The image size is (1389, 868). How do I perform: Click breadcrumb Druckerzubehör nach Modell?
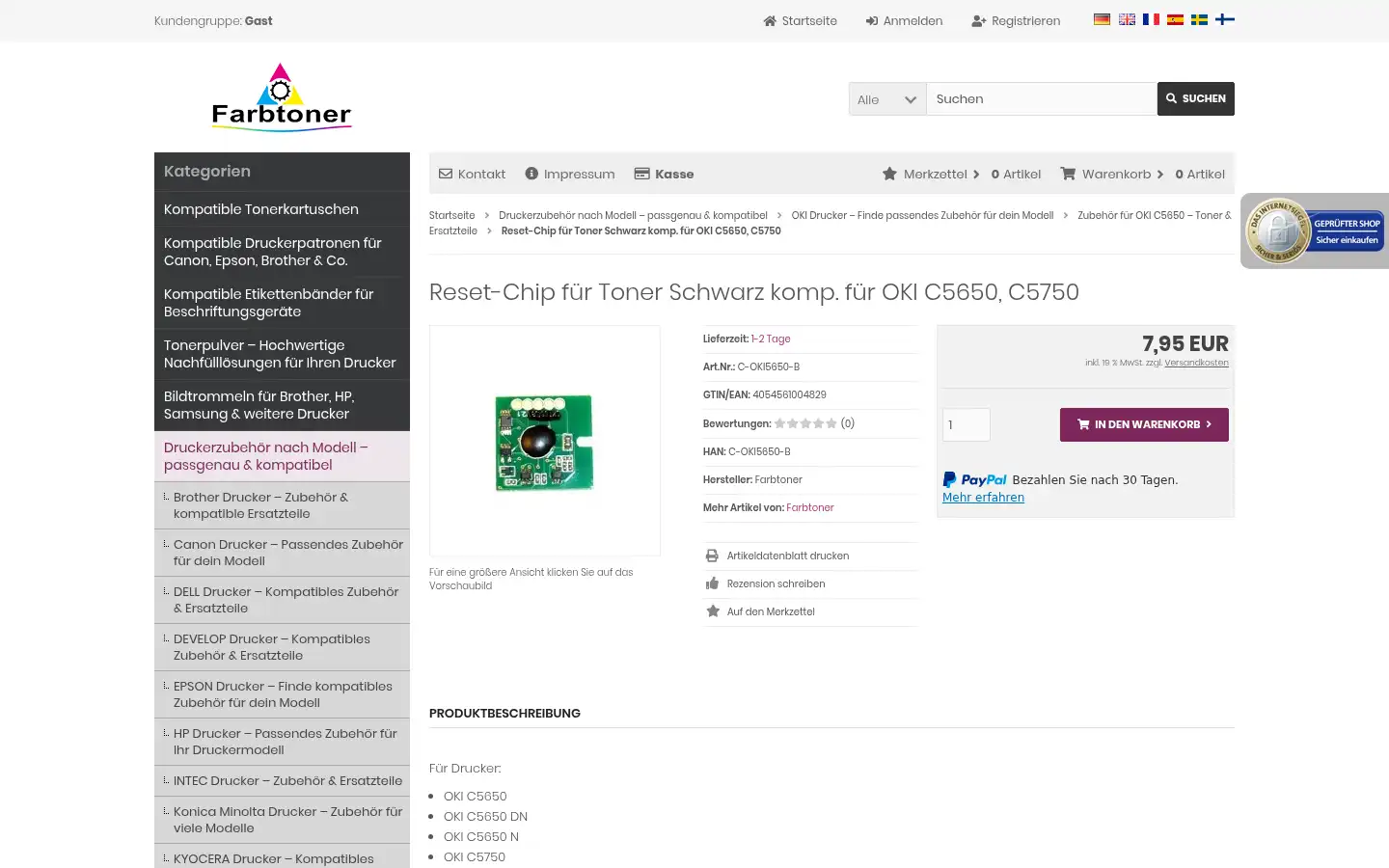point(633,215)
